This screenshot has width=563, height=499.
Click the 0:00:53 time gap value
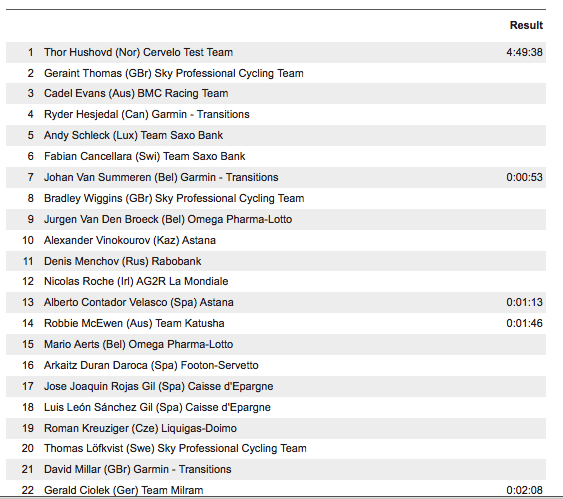pos(524,177)
